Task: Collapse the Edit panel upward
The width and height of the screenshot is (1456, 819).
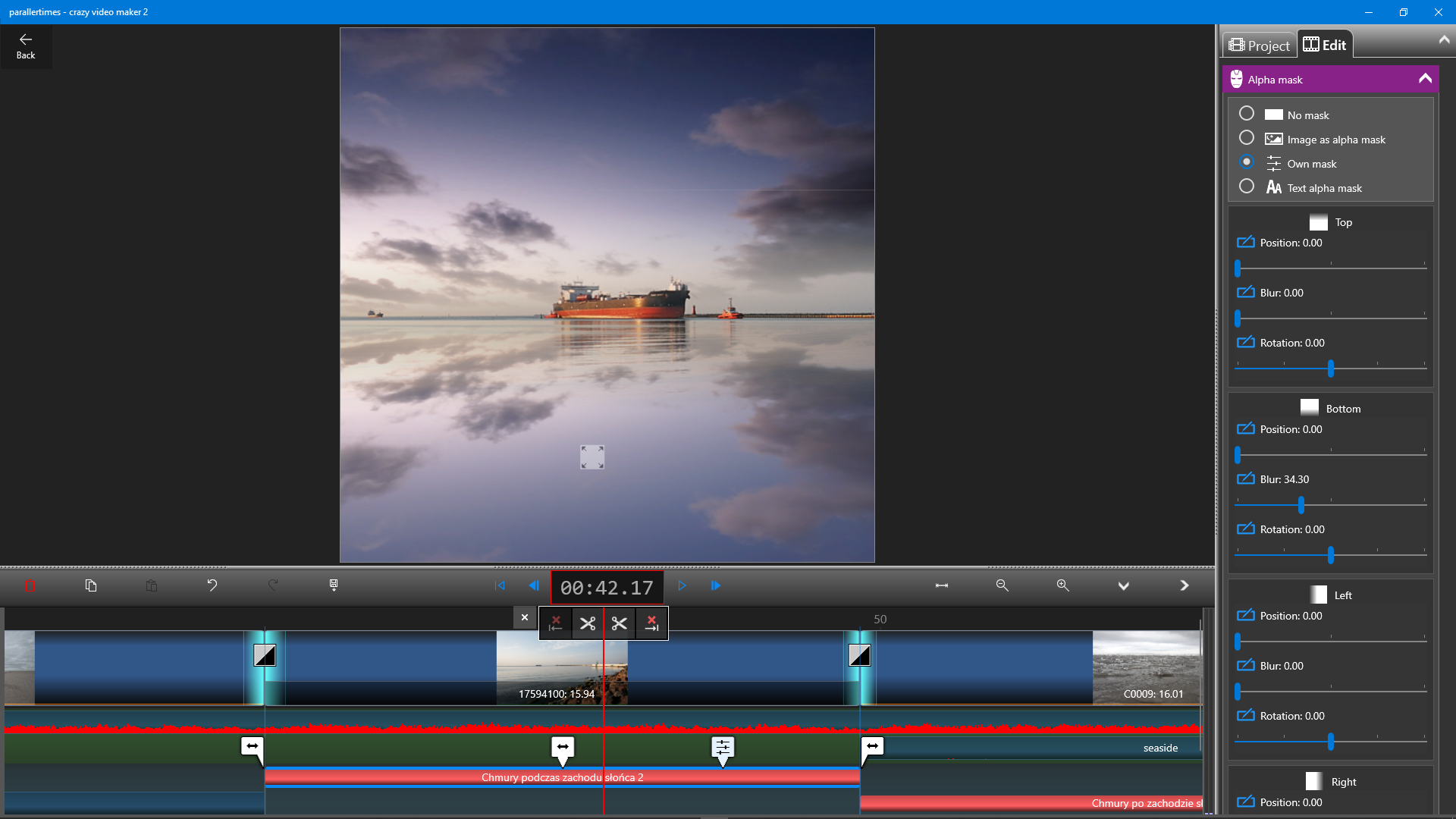Action: (x=1444, y=39)
